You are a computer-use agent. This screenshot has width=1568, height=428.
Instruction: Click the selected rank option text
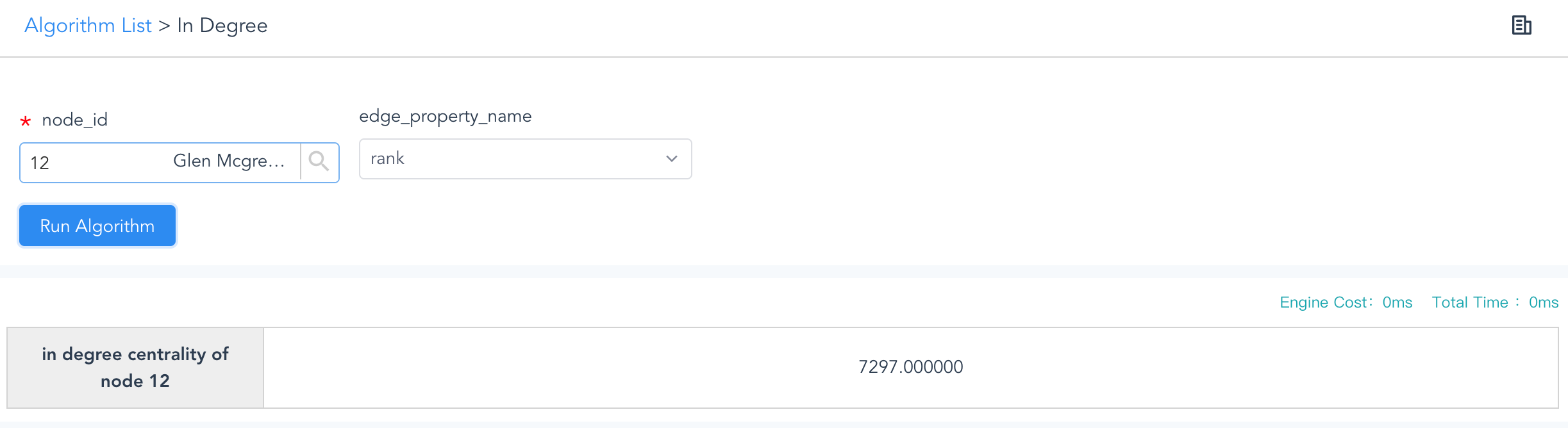(x=387, y=158)
